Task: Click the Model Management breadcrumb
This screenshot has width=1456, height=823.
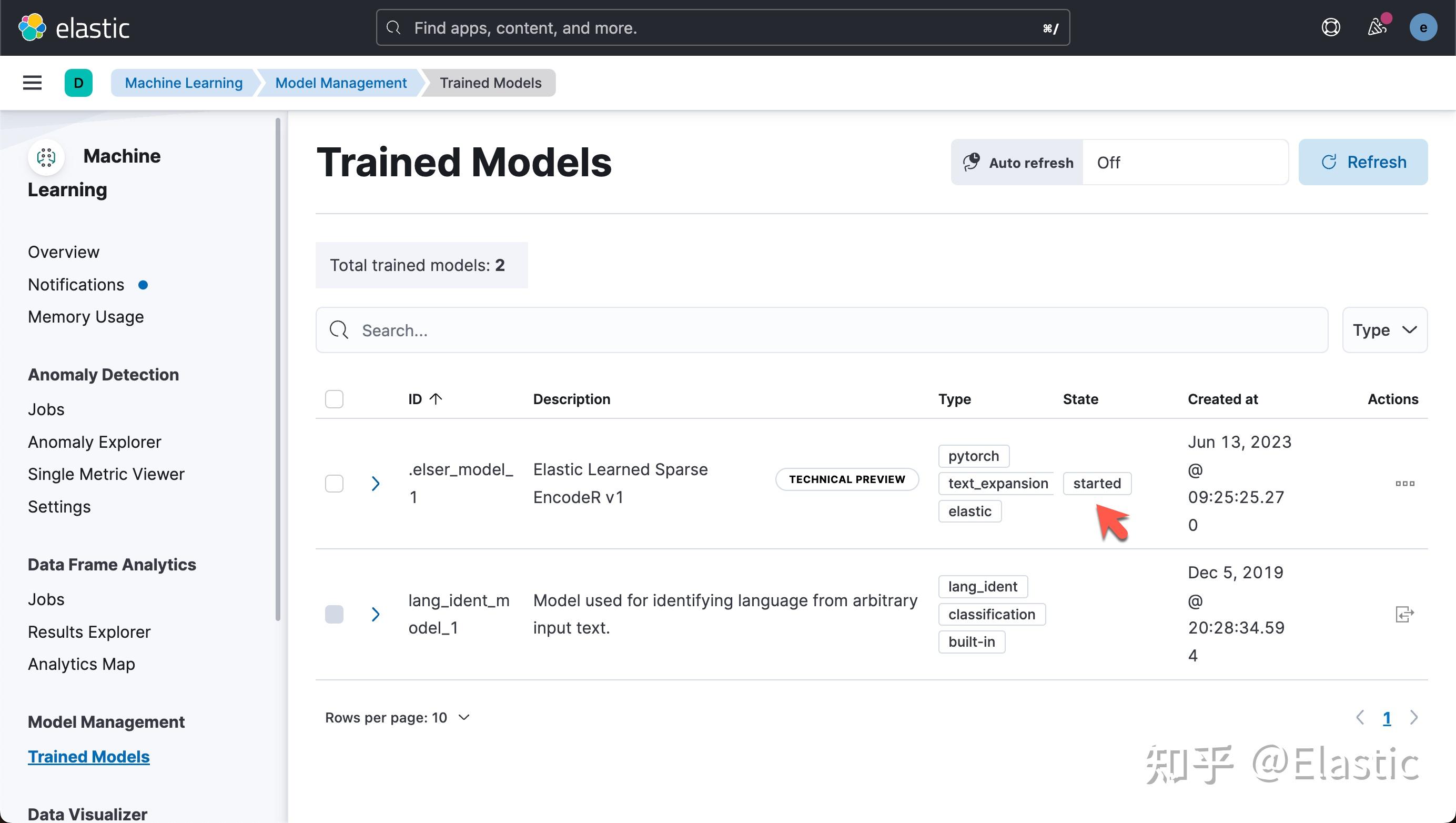Action: [340, 83]
